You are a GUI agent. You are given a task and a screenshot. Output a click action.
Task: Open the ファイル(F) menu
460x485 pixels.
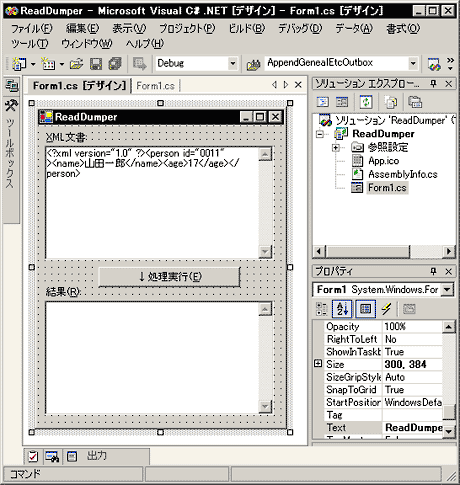pos(32,29)
